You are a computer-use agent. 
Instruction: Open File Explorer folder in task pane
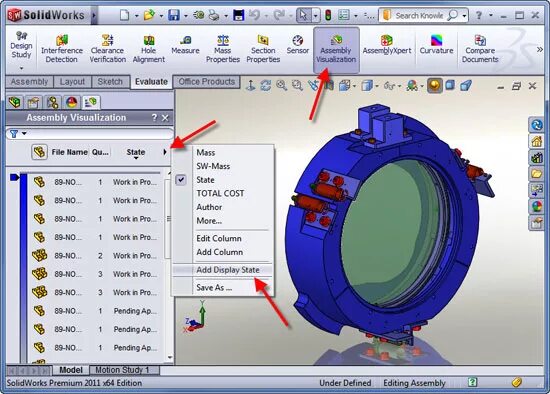537,174
